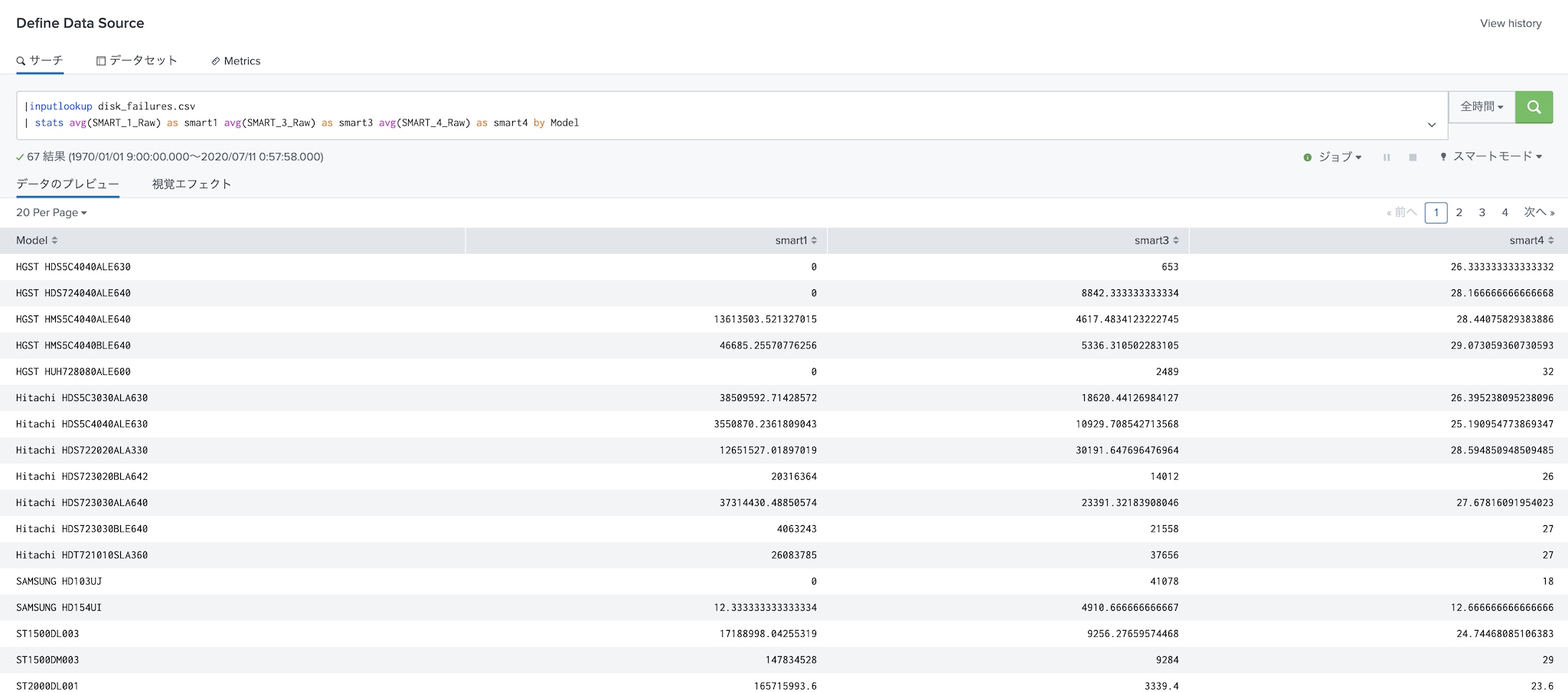Click the Define Data Source heading
The image size is (1568, 692).
coord(80,23)
